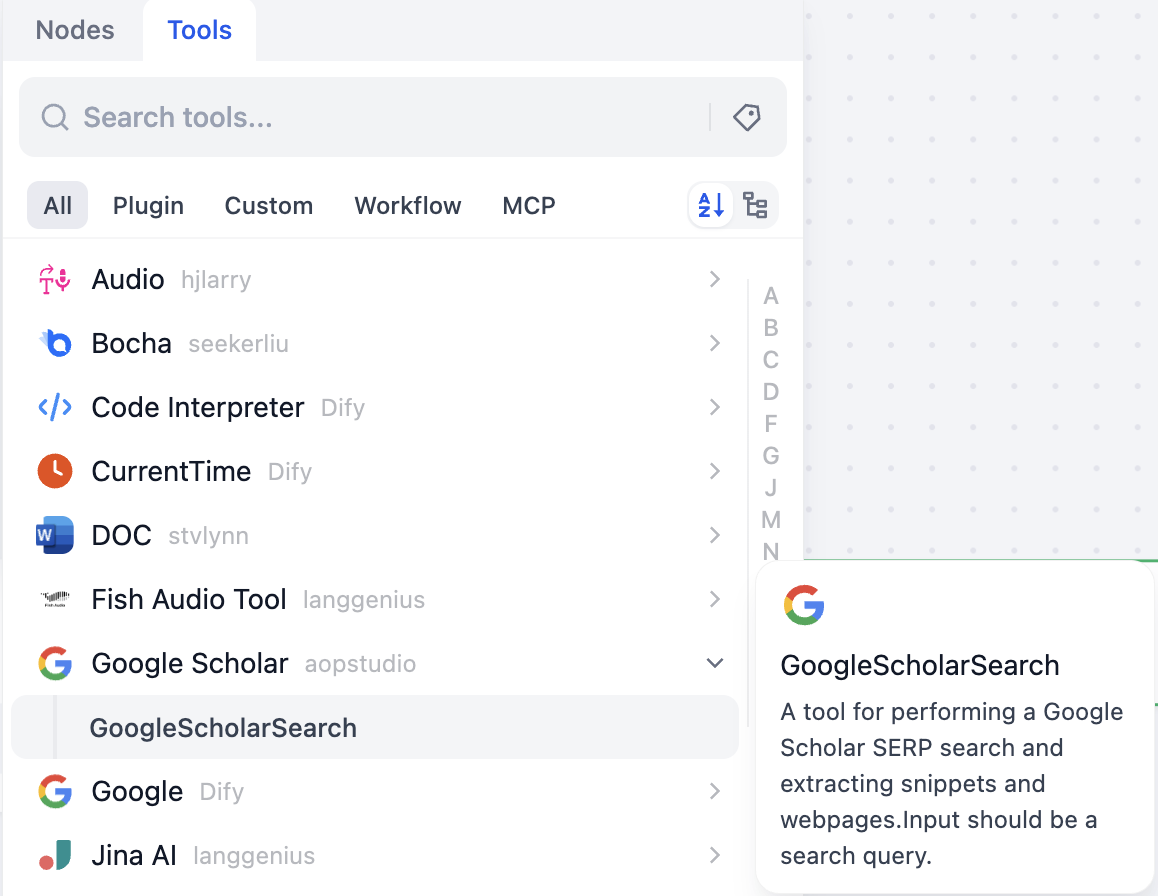Click the Audio tool icon

point(55,280)
